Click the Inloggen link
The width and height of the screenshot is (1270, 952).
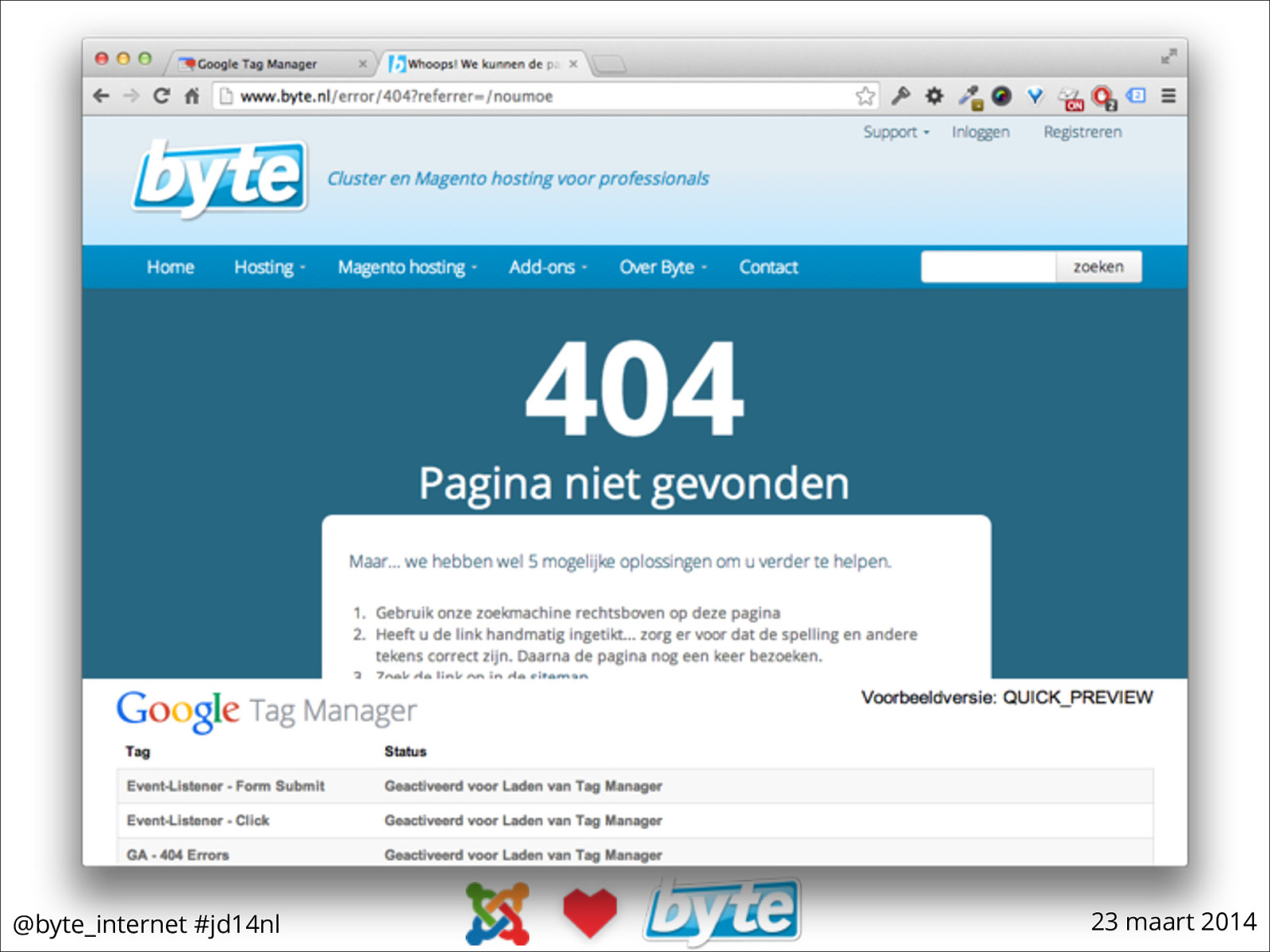point(980,132)
